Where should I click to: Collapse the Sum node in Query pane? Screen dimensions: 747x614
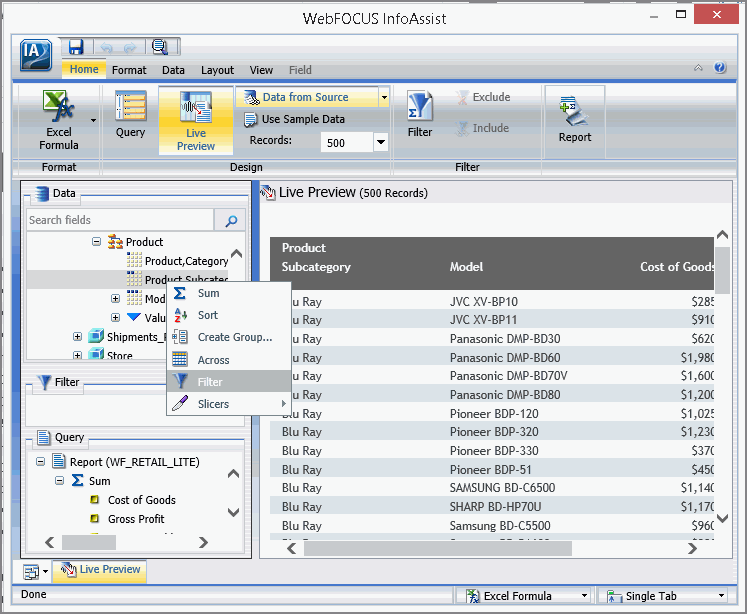click(x=60, y=481)
